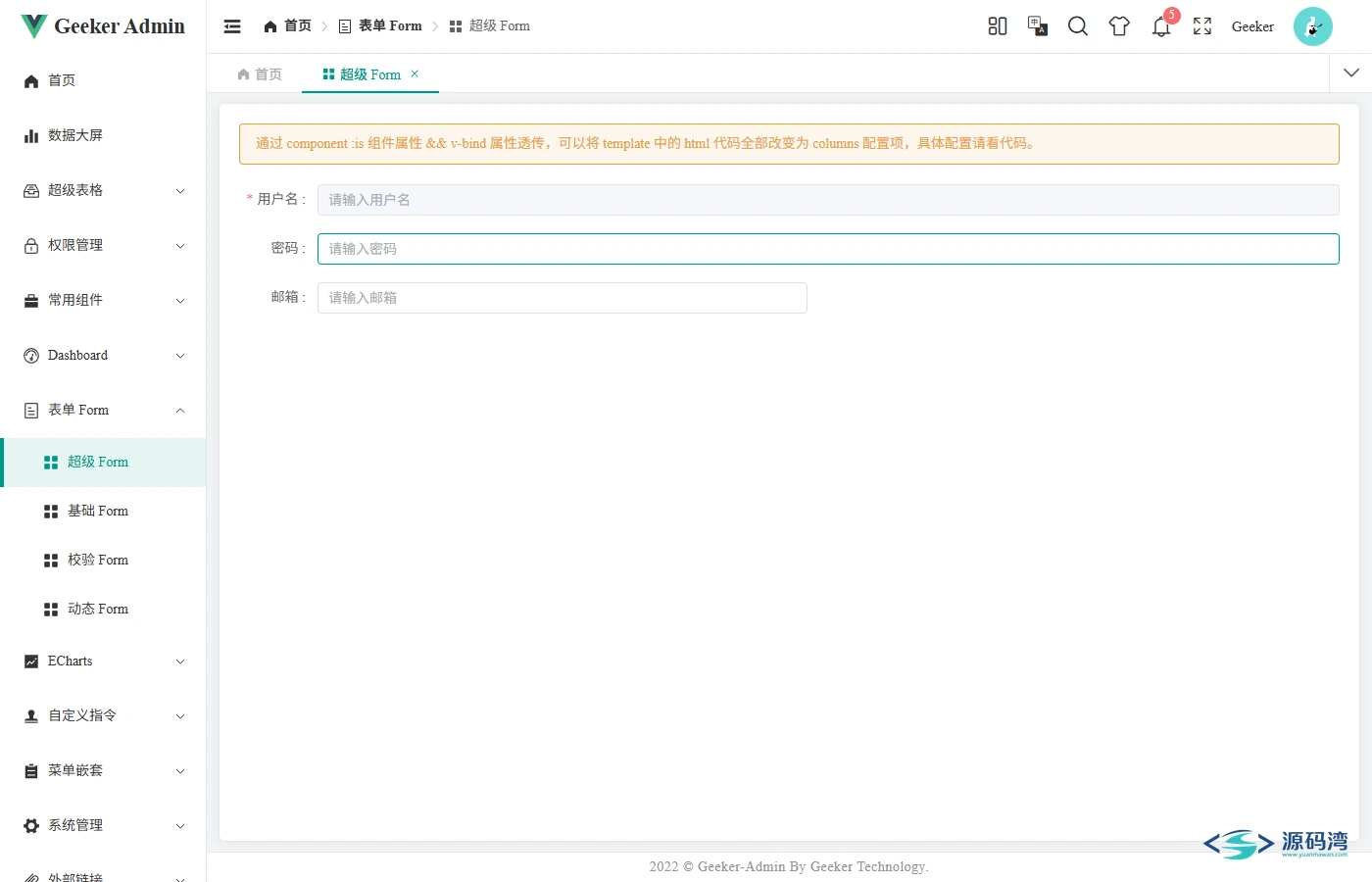Image resolution: width=1372 pixels, height=882 pixels.
Task: Go to 首页 in the sidebar
Action: pyautogui.click(x=103, y=80)
